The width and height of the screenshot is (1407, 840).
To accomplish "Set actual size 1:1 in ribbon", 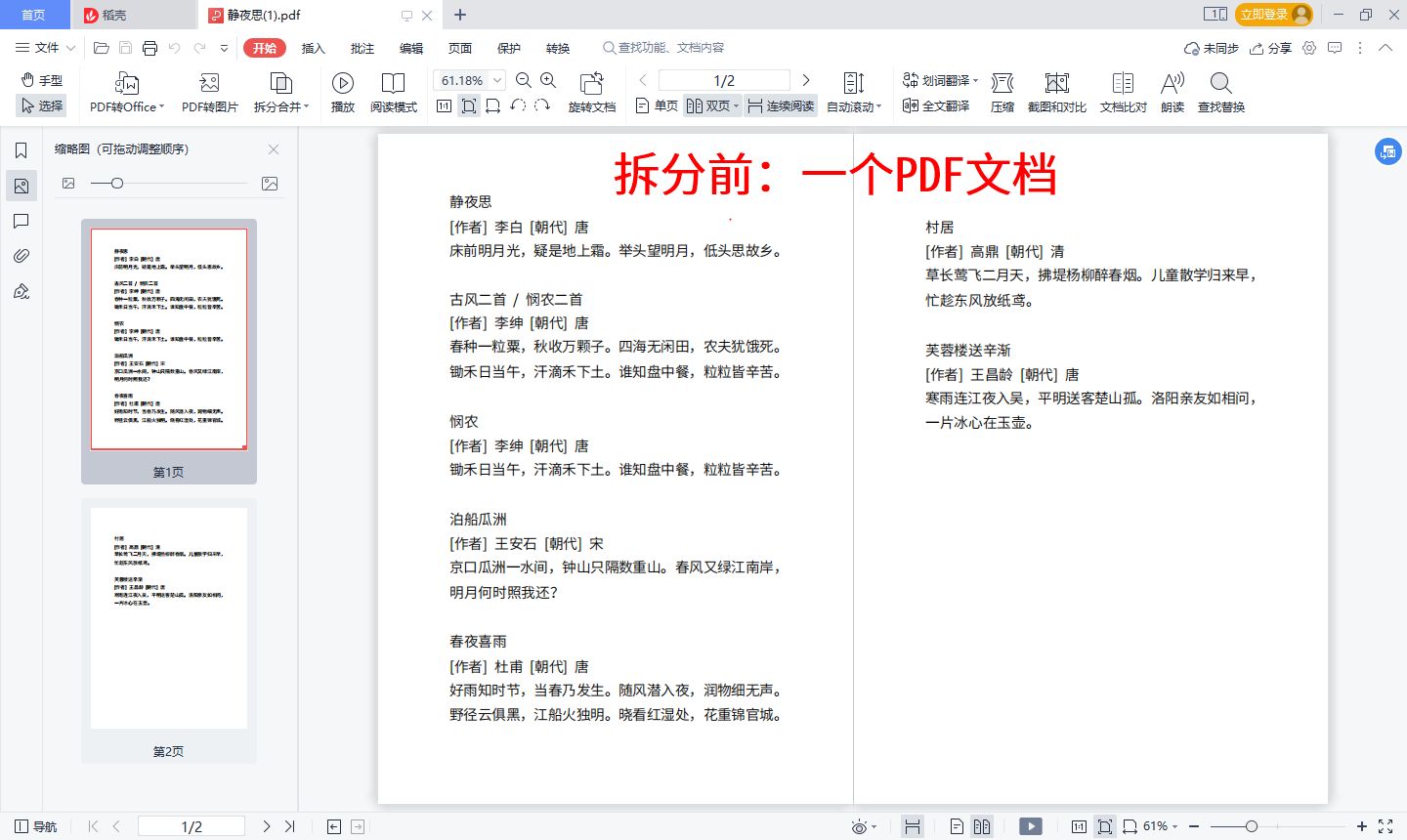I will pos(444,105).
